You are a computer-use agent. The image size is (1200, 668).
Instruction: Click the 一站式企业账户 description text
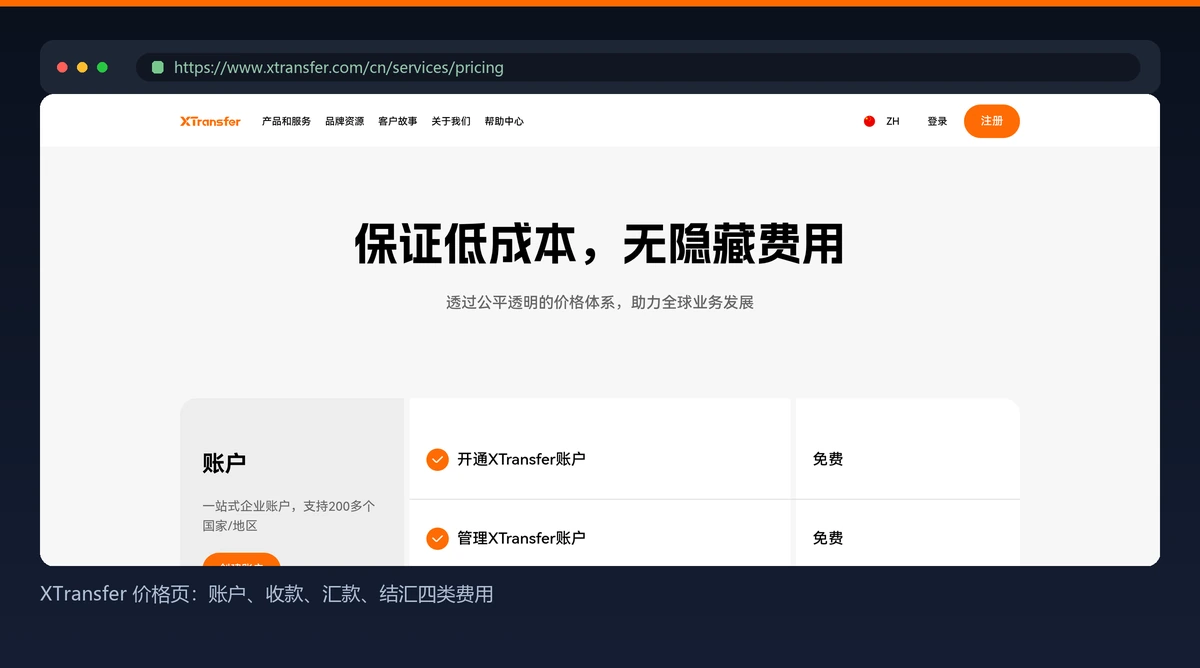point(289,515)
